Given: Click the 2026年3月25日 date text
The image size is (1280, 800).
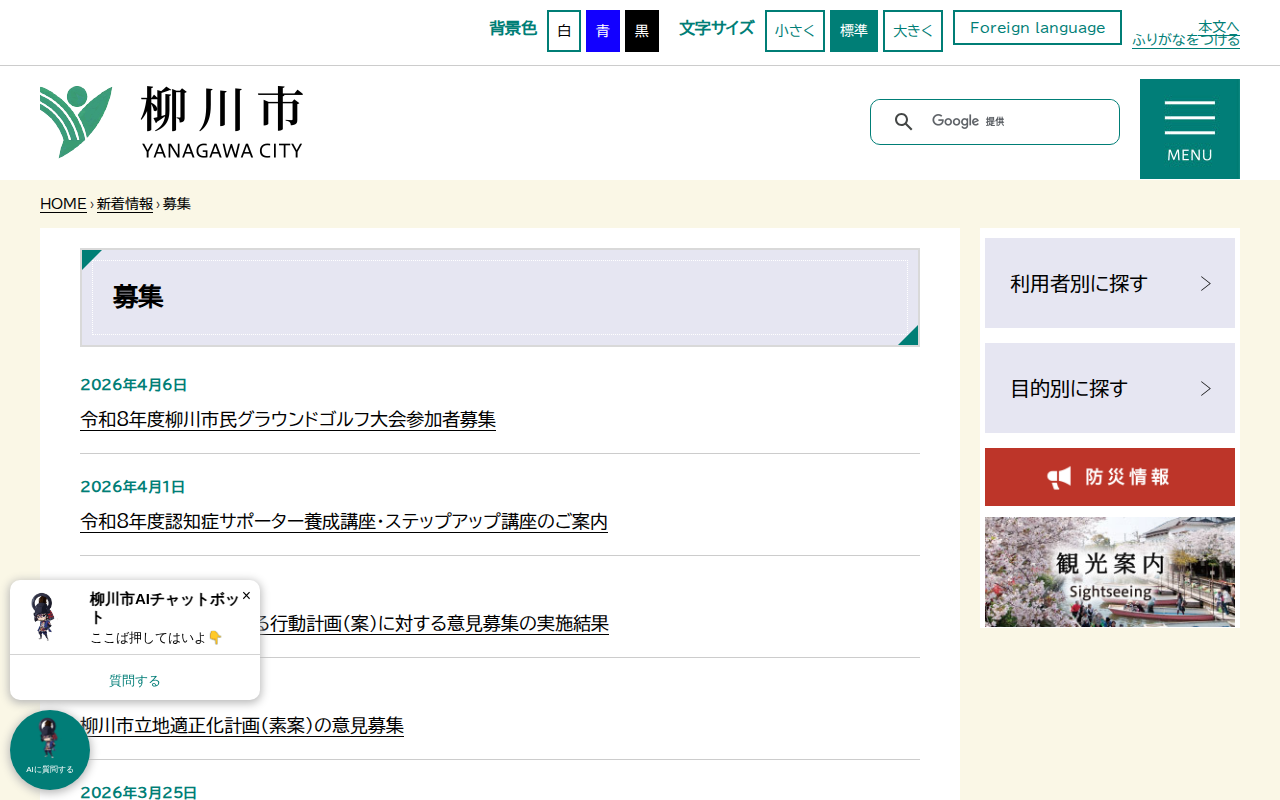Looking at the screenshot, I should point(139,792).
